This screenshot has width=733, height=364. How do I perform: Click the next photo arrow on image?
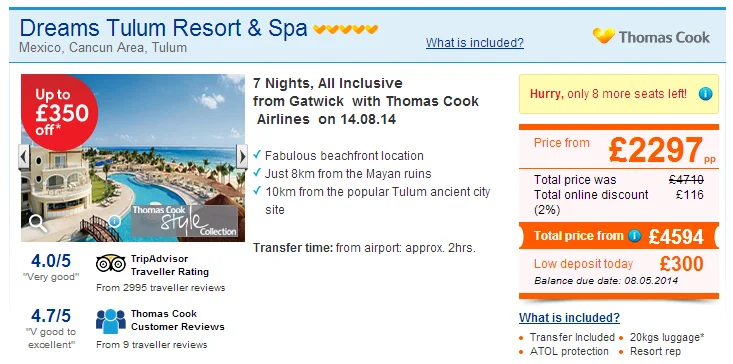click(x=242, y=157)
